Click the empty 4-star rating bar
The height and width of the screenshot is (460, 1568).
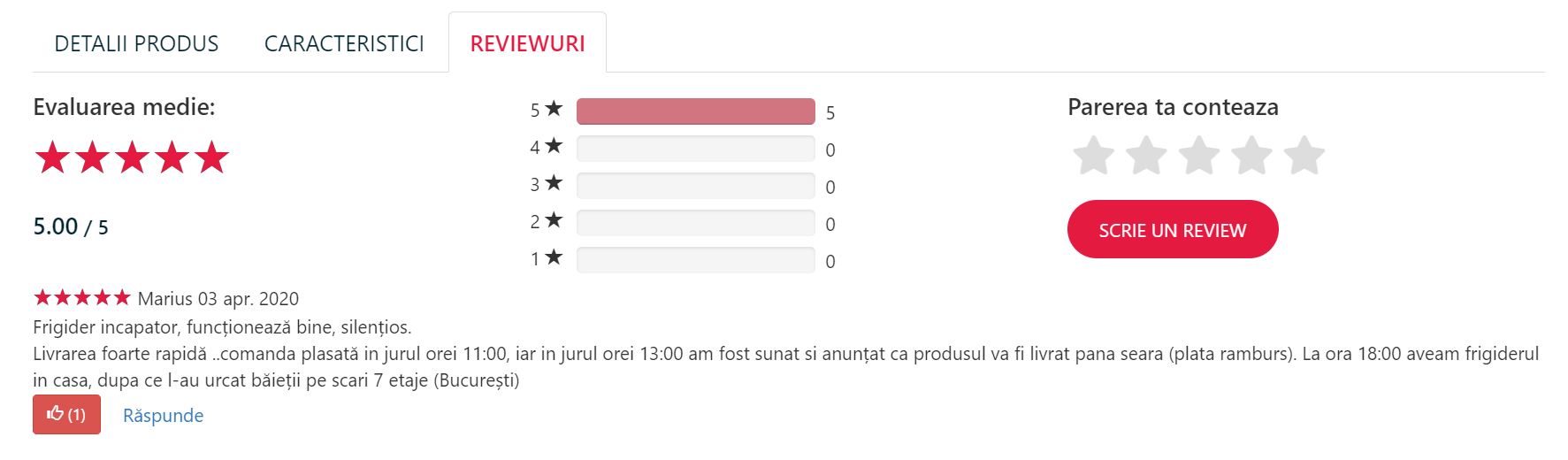[696, 149]
